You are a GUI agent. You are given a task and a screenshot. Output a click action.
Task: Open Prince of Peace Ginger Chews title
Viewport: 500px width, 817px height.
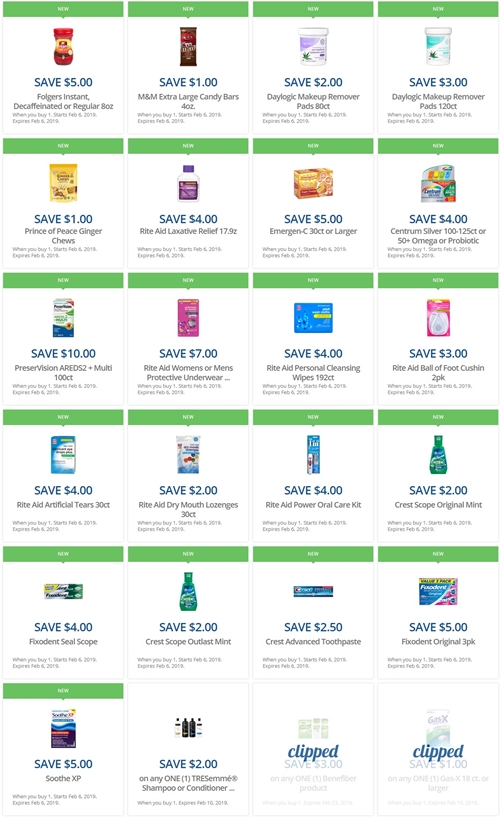(63, 236)
